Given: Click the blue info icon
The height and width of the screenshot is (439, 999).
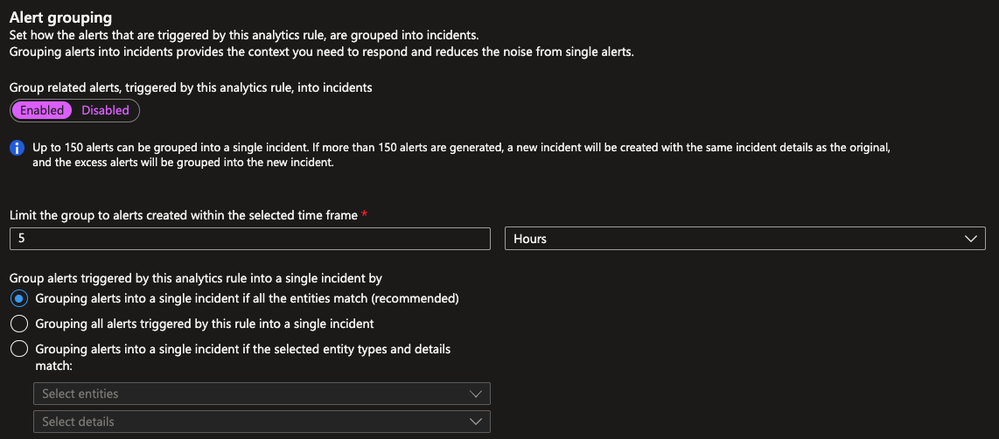Looking at the screenshot, I should 17,148.
